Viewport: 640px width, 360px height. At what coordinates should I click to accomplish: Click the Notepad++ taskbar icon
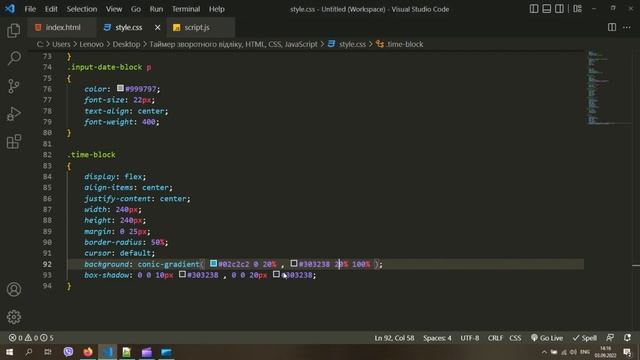point(127,351)
